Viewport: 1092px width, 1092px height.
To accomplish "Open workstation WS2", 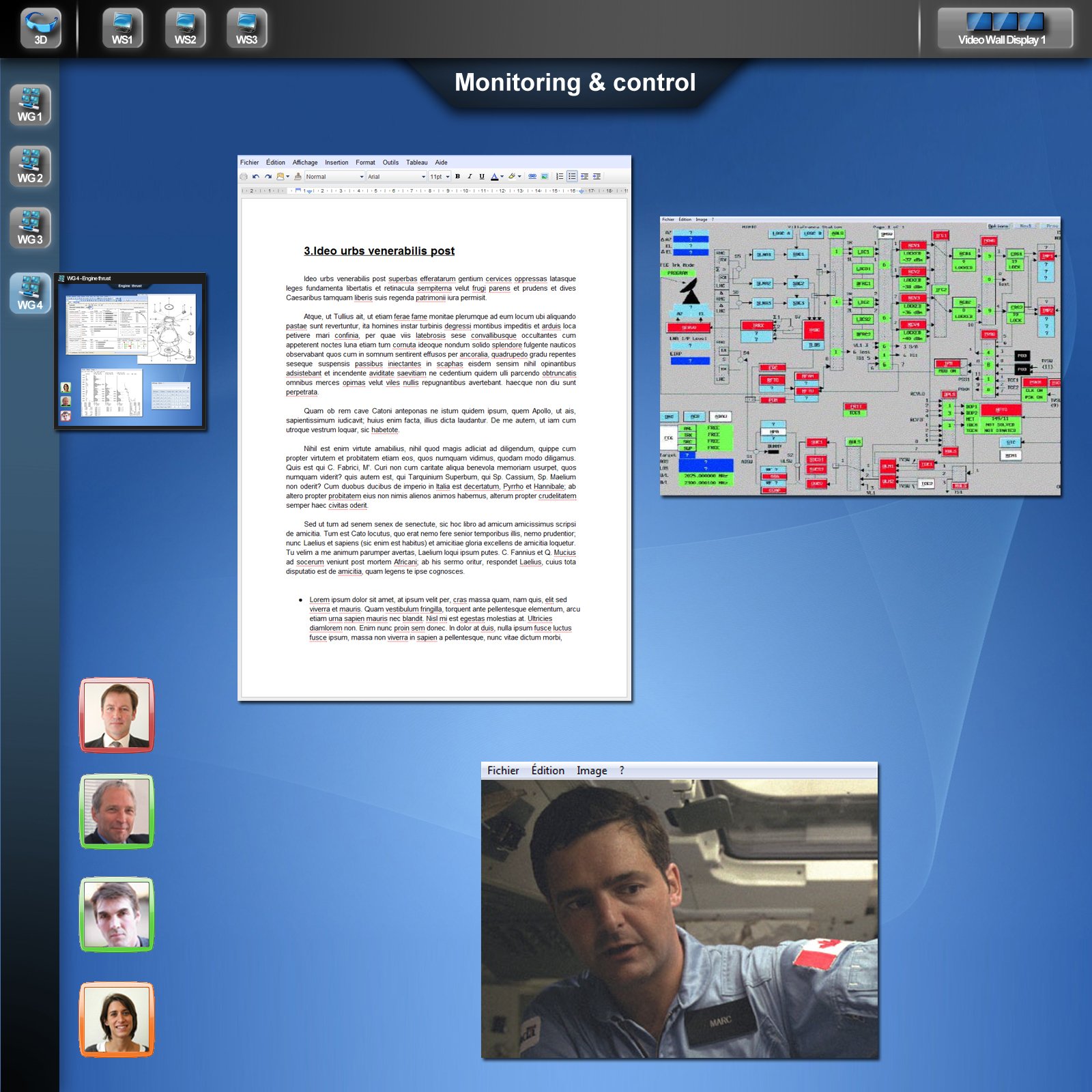I will [185, 28].
